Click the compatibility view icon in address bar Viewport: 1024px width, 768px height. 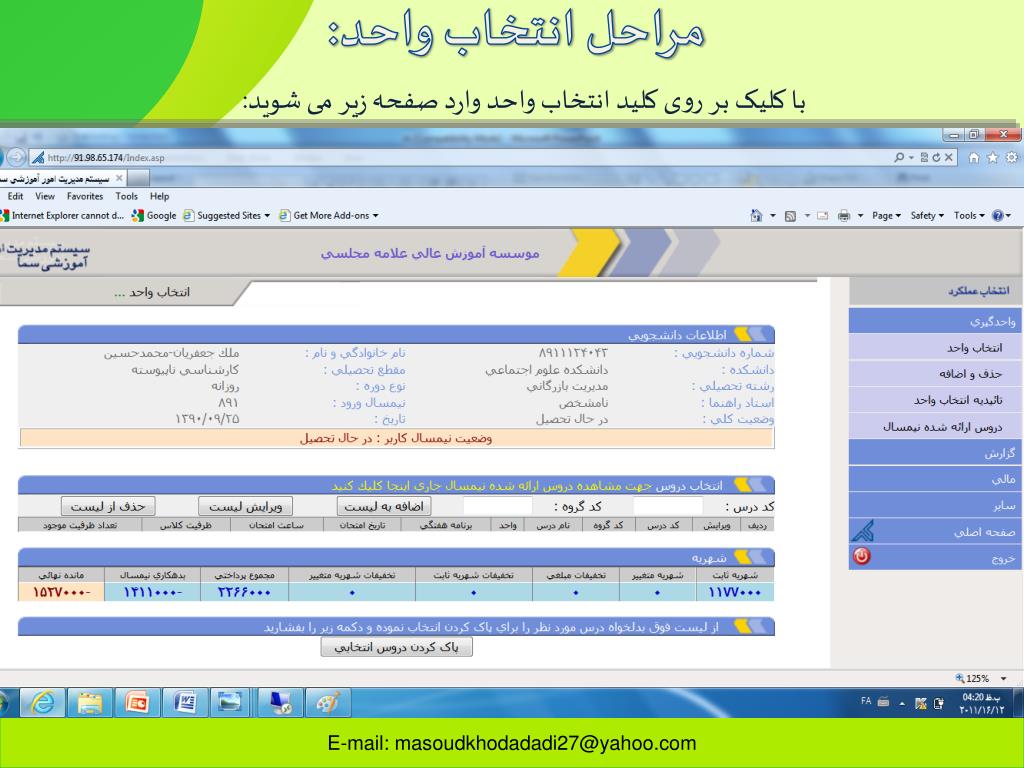[x=924, y=157]
